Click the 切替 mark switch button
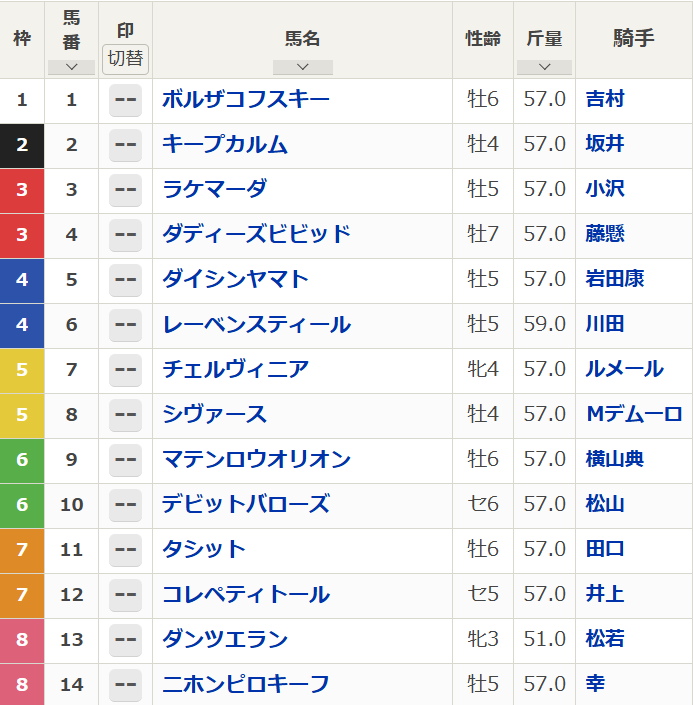This screenshot has width=693, height=705. (x=125, y=58)
